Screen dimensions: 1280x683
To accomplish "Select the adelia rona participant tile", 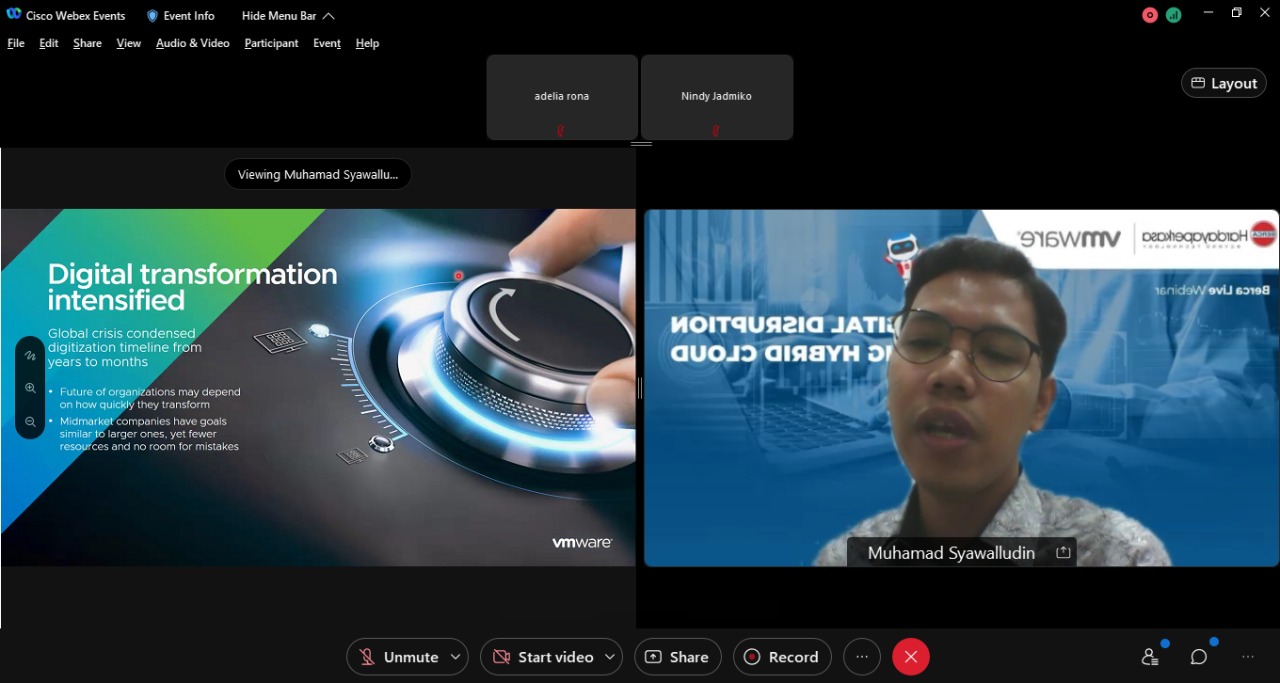I will pos(562,97).
